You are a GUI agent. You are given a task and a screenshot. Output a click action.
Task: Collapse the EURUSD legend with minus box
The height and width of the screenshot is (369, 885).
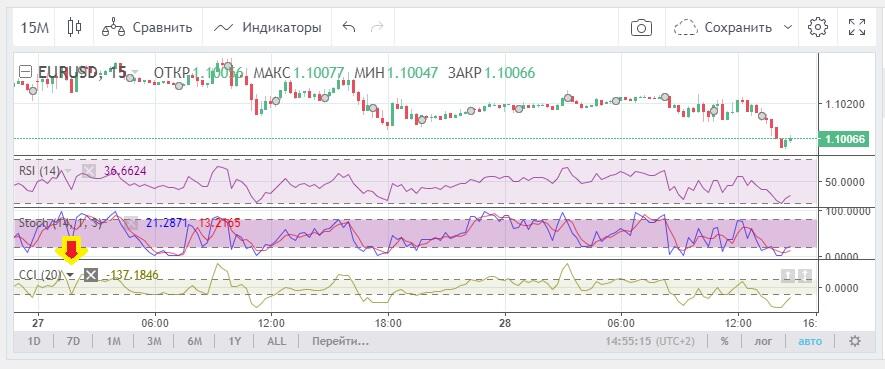[x=25, y=72]
